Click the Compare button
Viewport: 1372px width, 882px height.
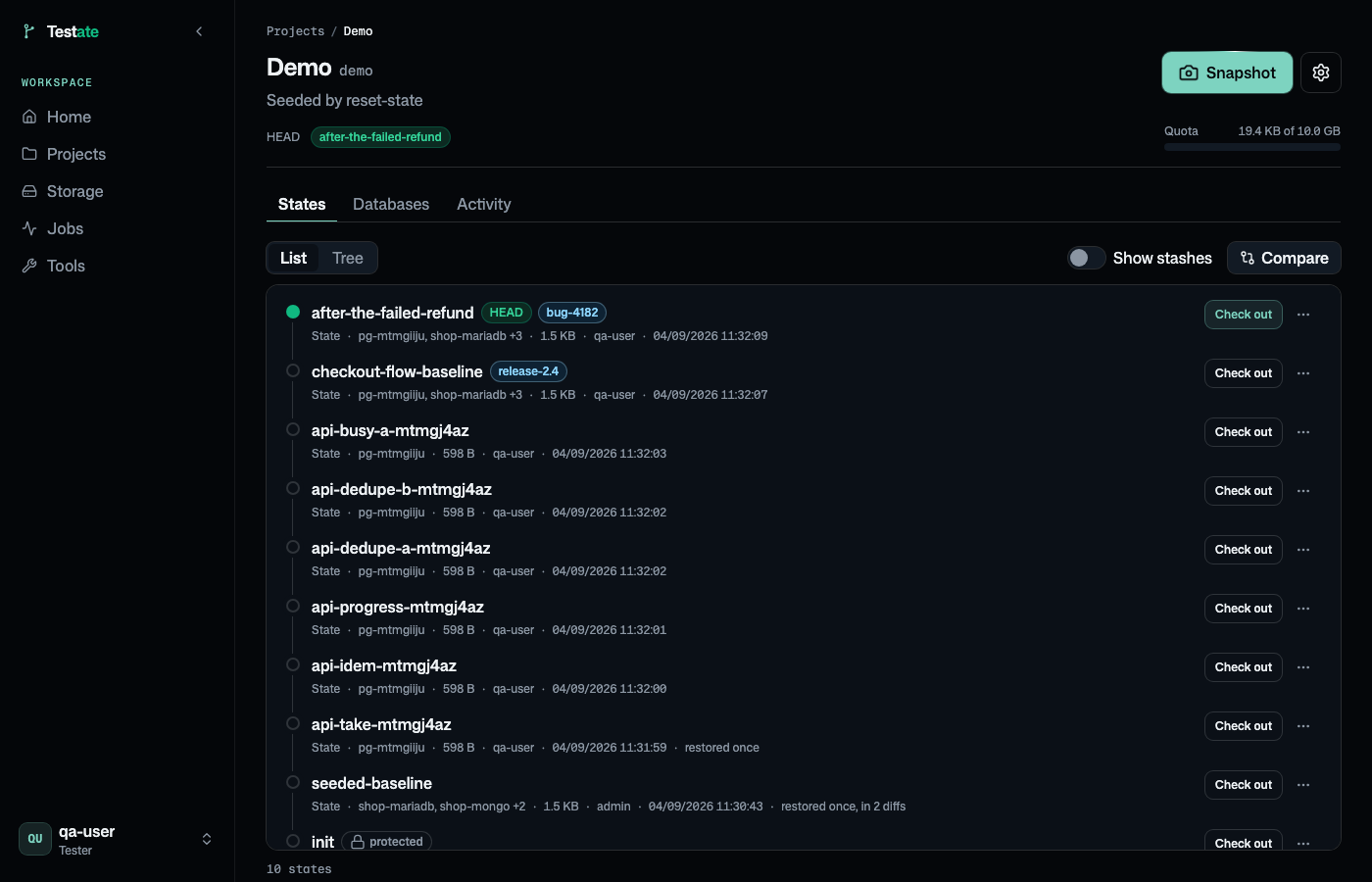pos(1284,258)
